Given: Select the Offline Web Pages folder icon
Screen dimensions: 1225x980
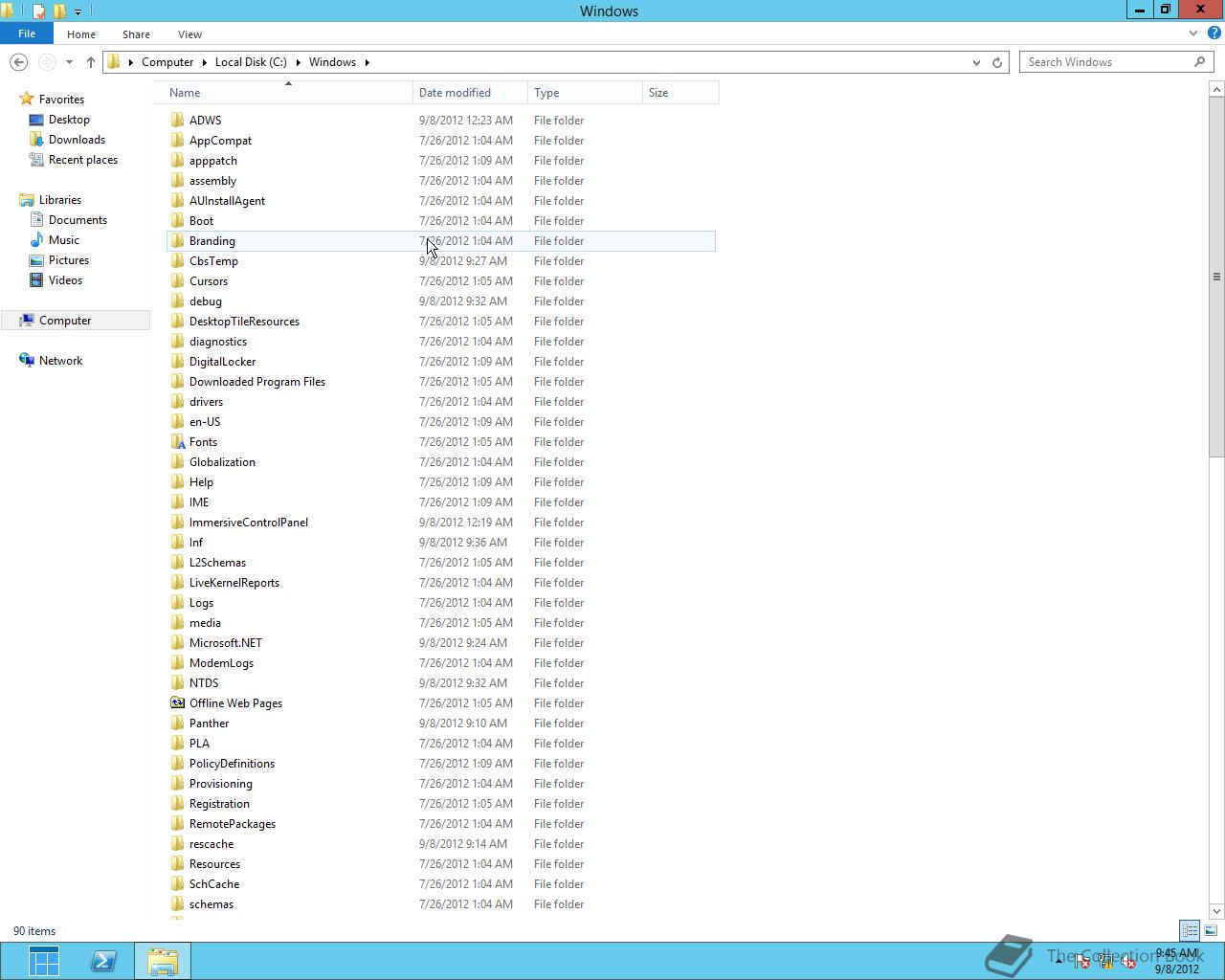Looking at the screenshot, I should click(177, 703).
